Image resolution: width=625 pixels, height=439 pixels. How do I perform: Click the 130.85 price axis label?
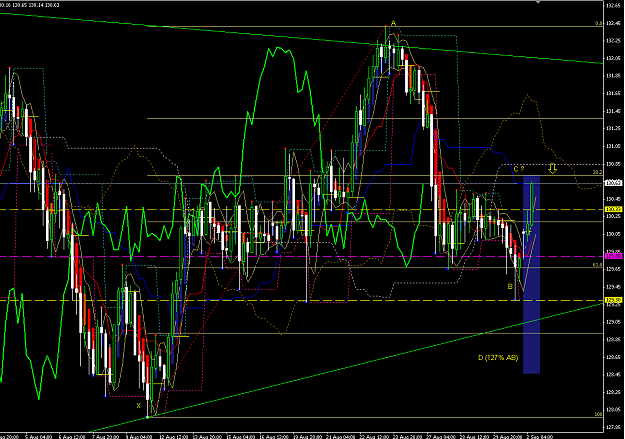click(613, 164)
